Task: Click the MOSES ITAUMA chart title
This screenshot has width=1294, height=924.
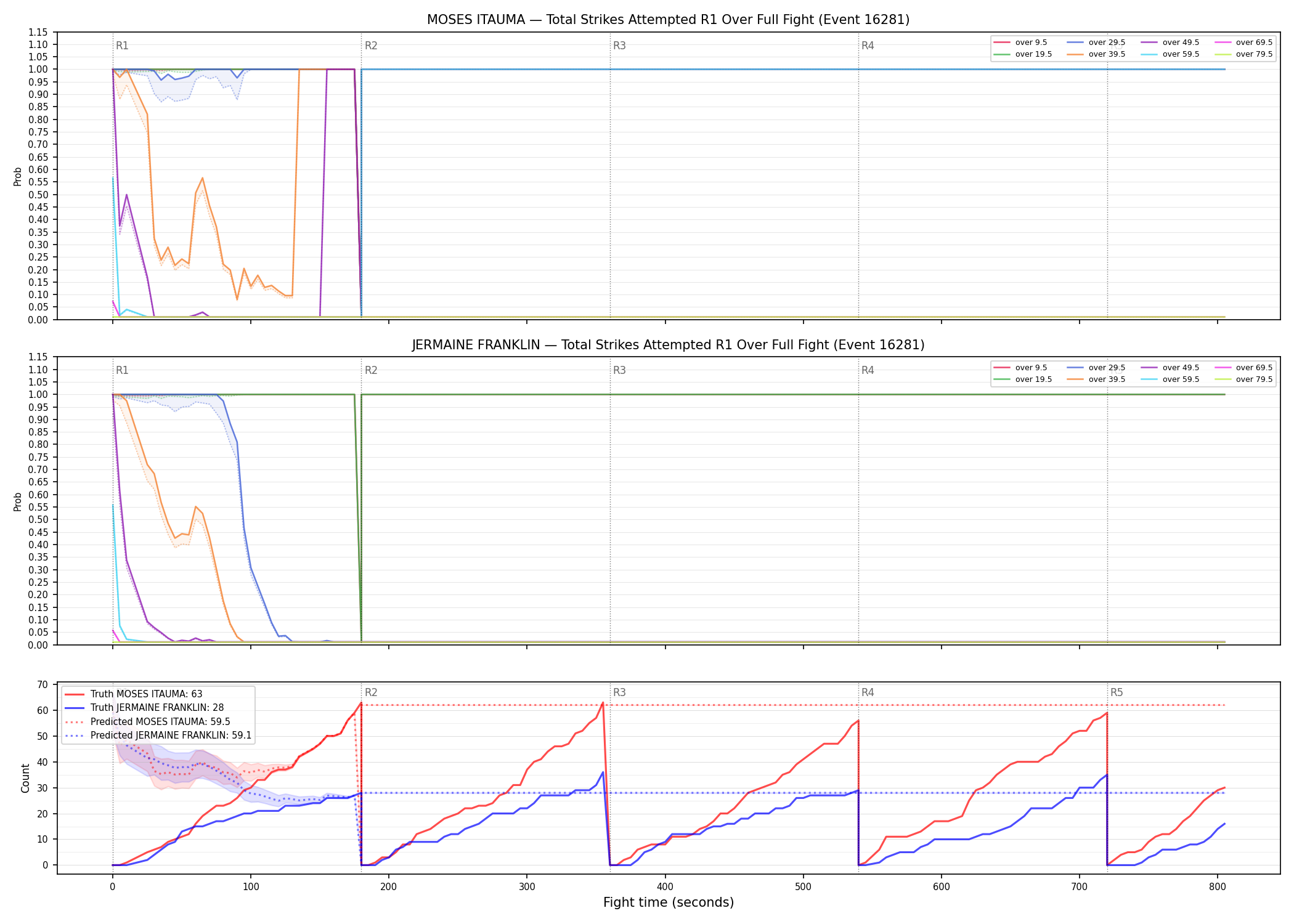Action: (x=668, y=20)
